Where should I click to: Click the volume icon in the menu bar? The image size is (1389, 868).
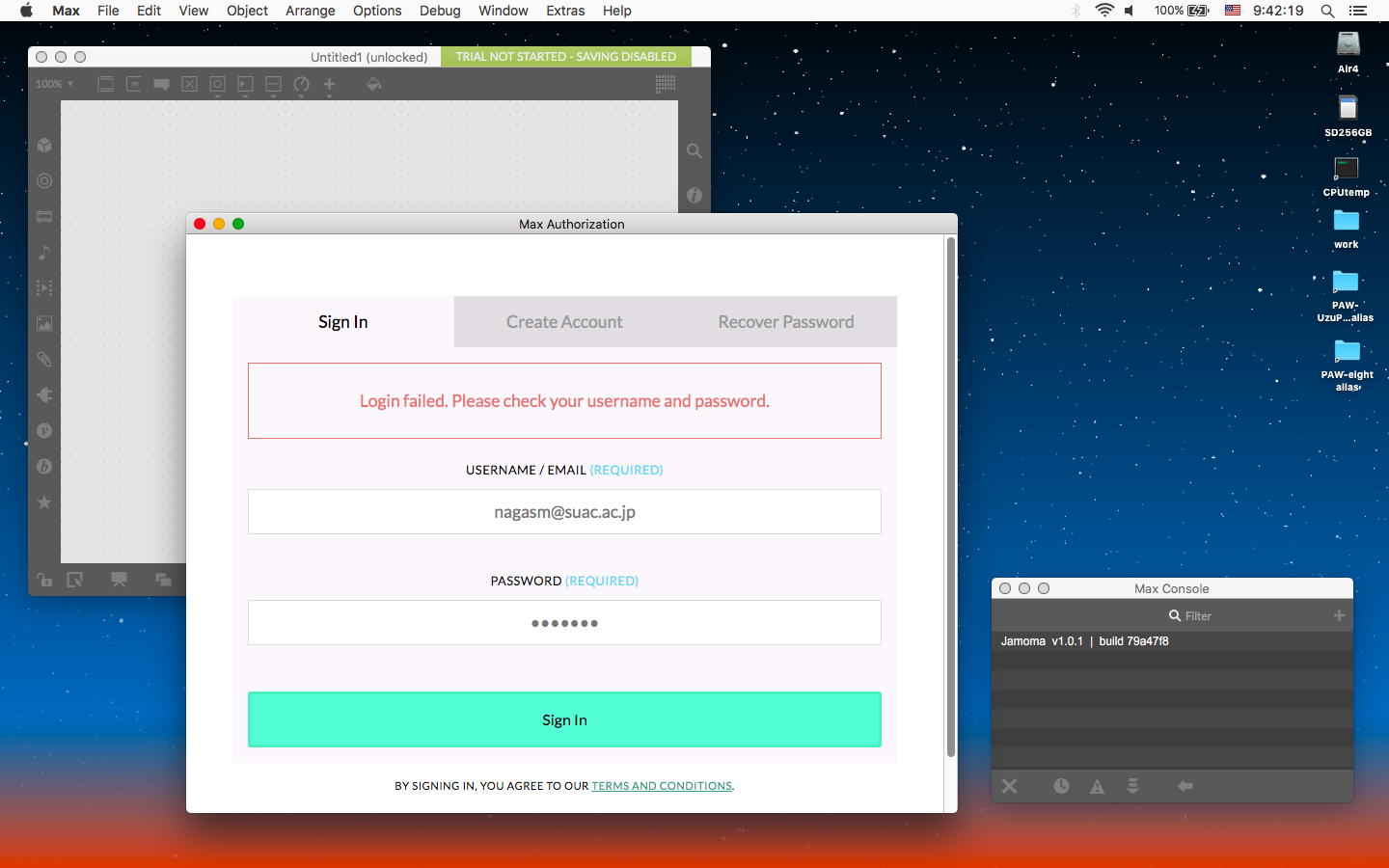click(1130, 11)
